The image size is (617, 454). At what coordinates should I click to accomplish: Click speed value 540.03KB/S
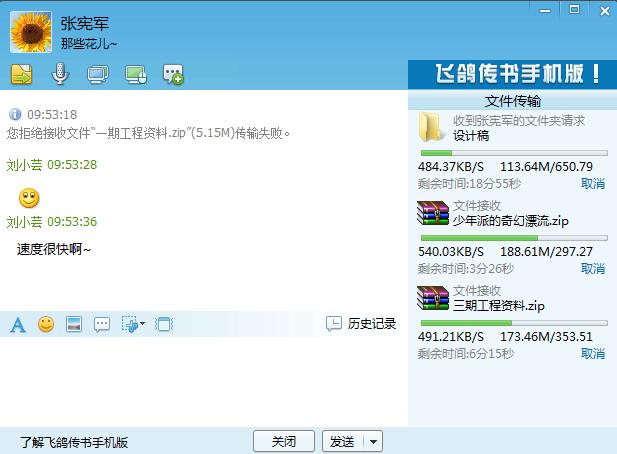451,251
